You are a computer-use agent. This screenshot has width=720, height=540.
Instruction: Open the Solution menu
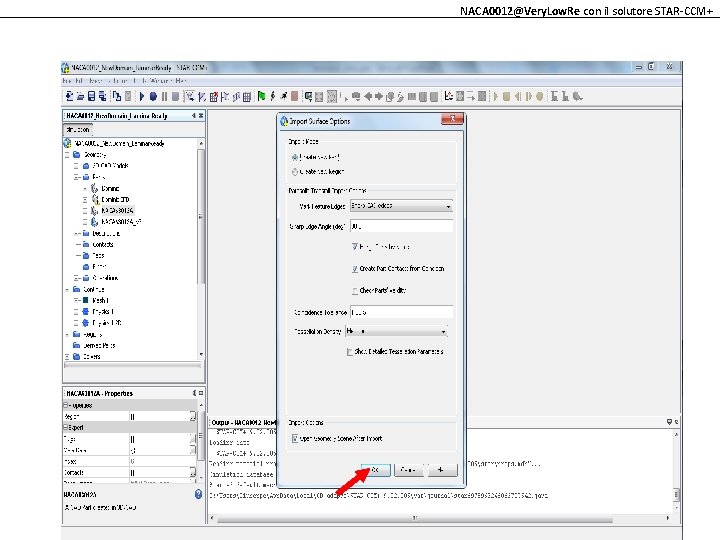click(x=120, y=81)
